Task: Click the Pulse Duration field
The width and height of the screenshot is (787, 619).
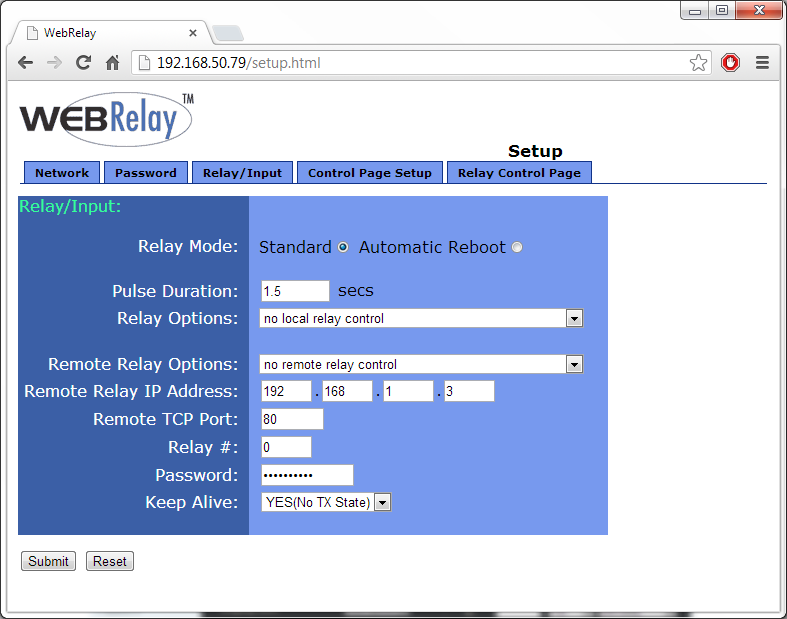Action: 295,291
